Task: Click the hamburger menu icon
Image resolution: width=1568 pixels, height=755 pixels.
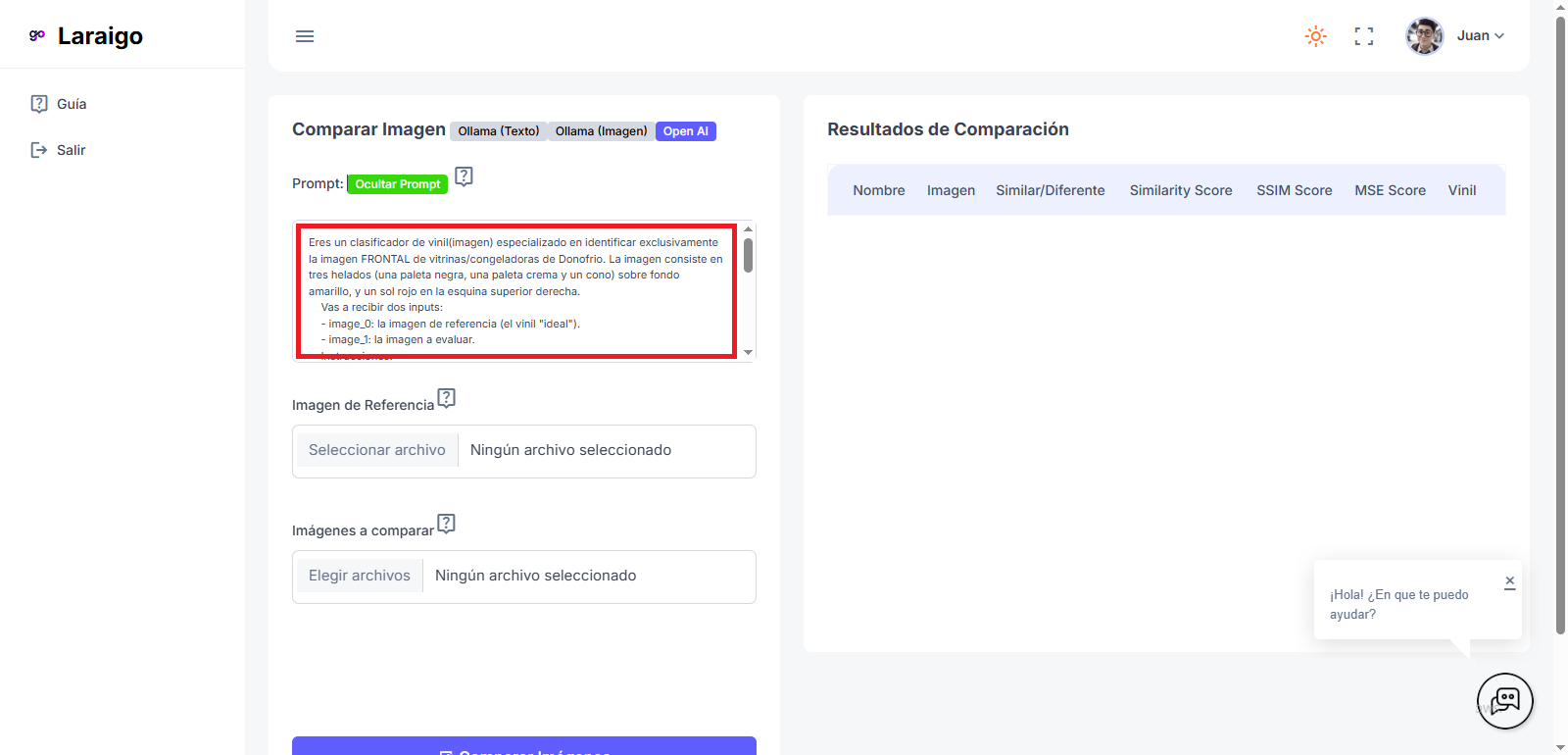Action: pyautogui.click(x=305, y=36)
